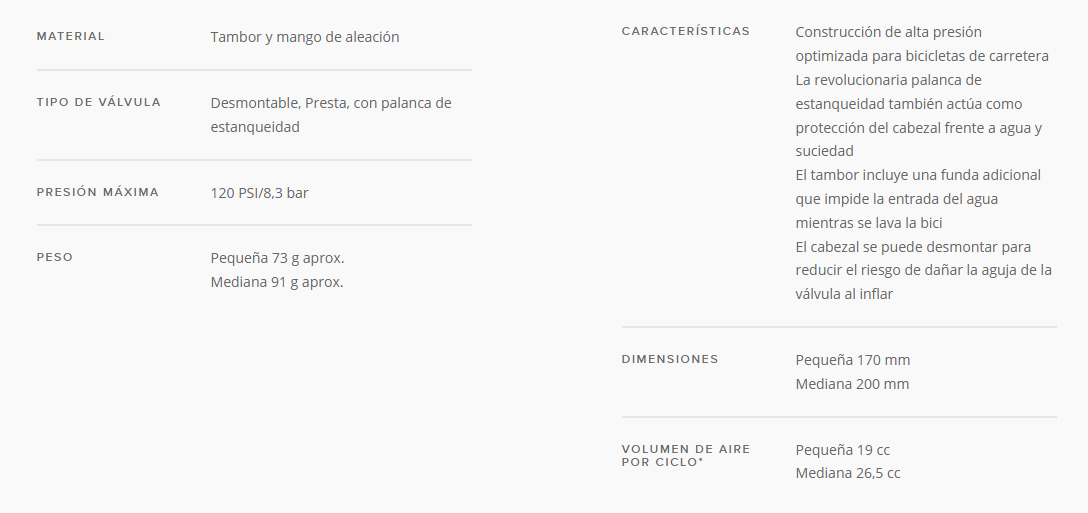
Task: Click the PRESIÓN MÁXIMA label
Action: coord(98,192)
